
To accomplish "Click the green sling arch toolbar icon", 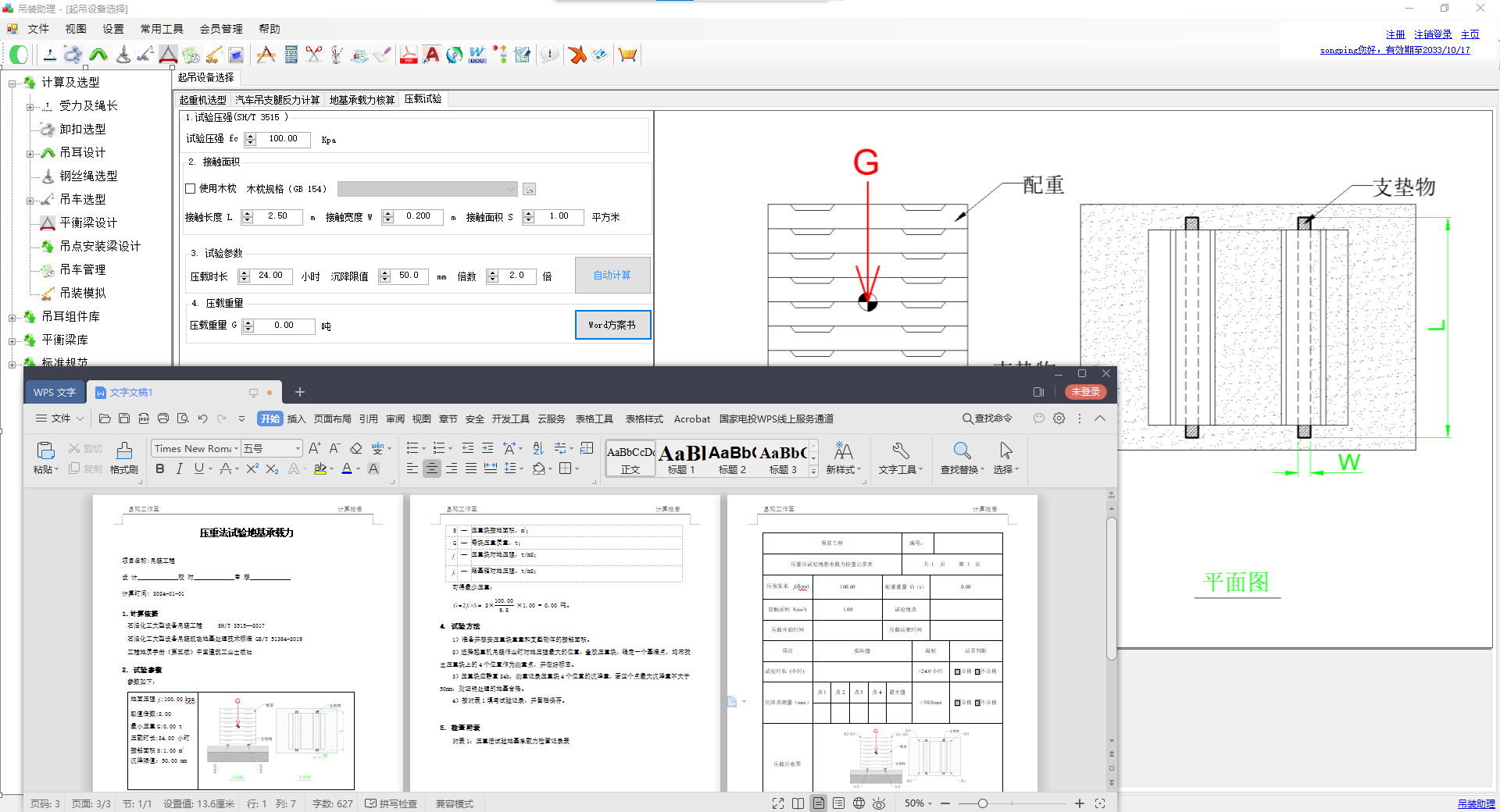I will 98,55.
